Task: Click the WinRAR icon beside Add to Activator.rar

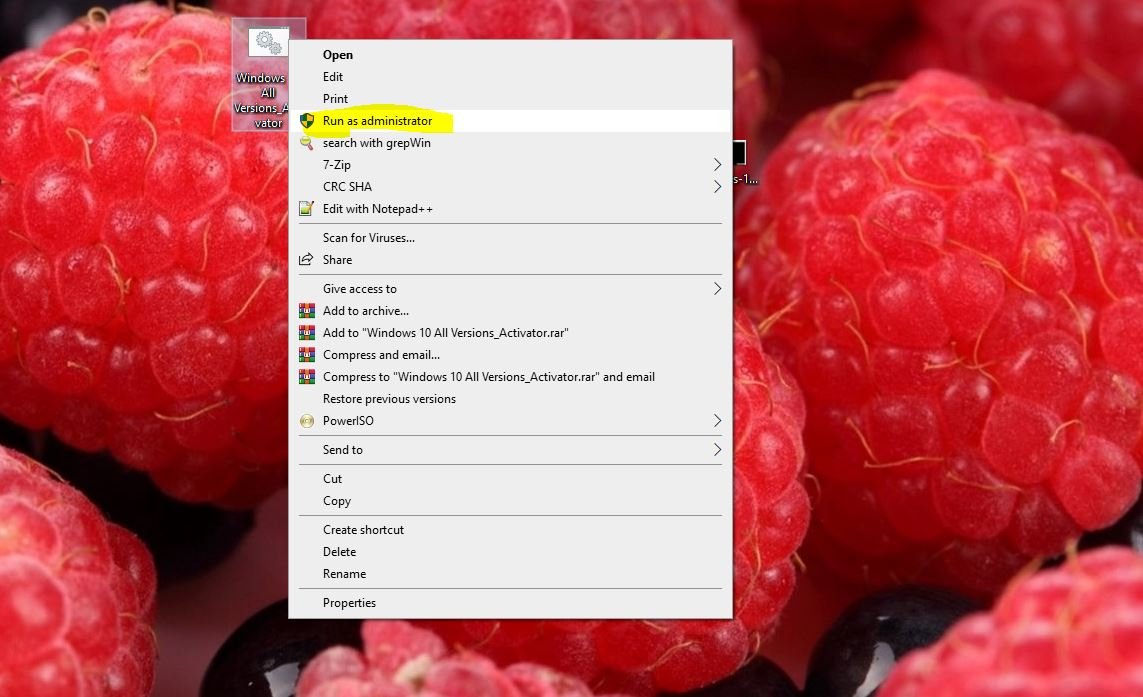Action: pos(307,332)
